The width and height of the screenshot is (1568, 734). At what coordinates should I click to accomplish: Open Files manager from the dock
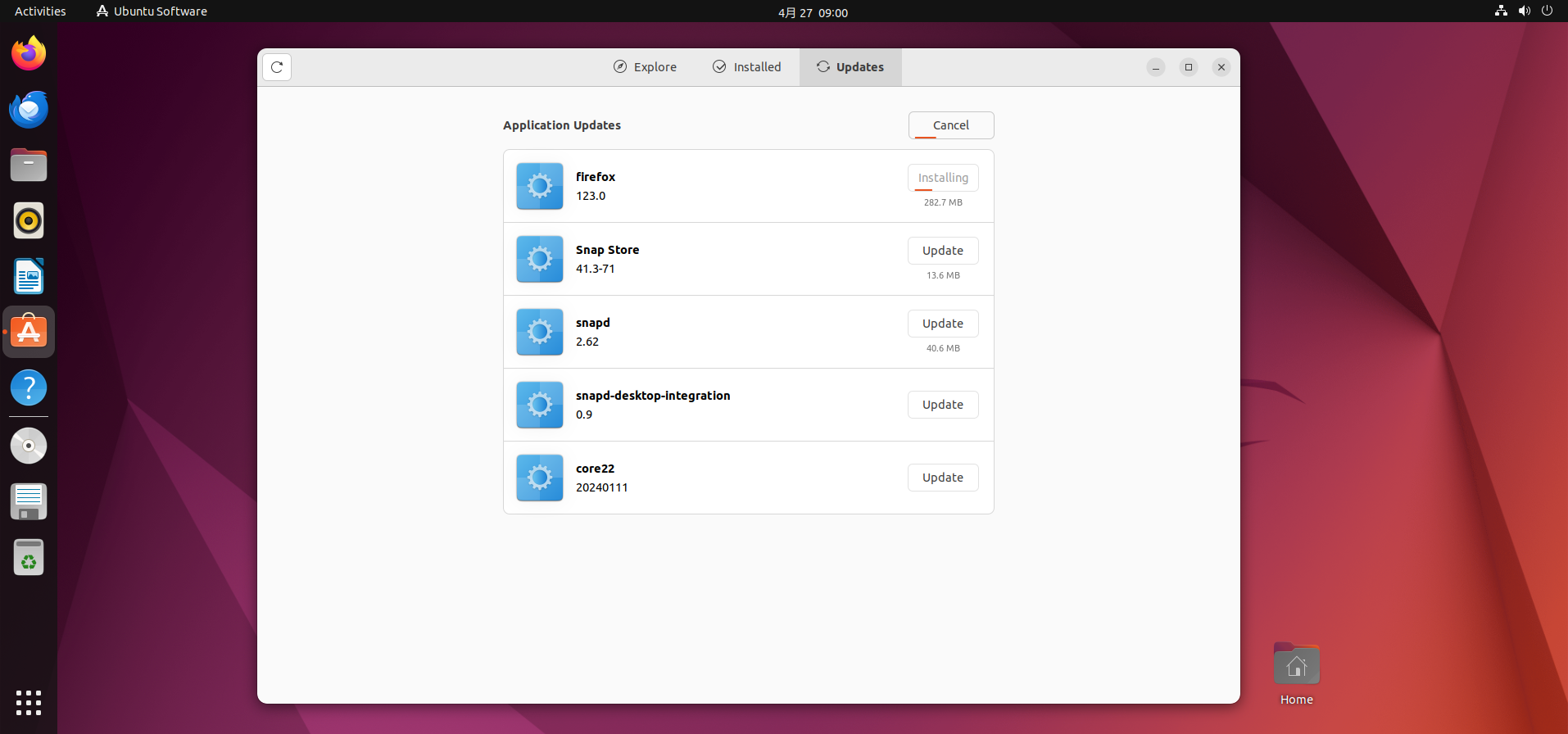(29, 165)
